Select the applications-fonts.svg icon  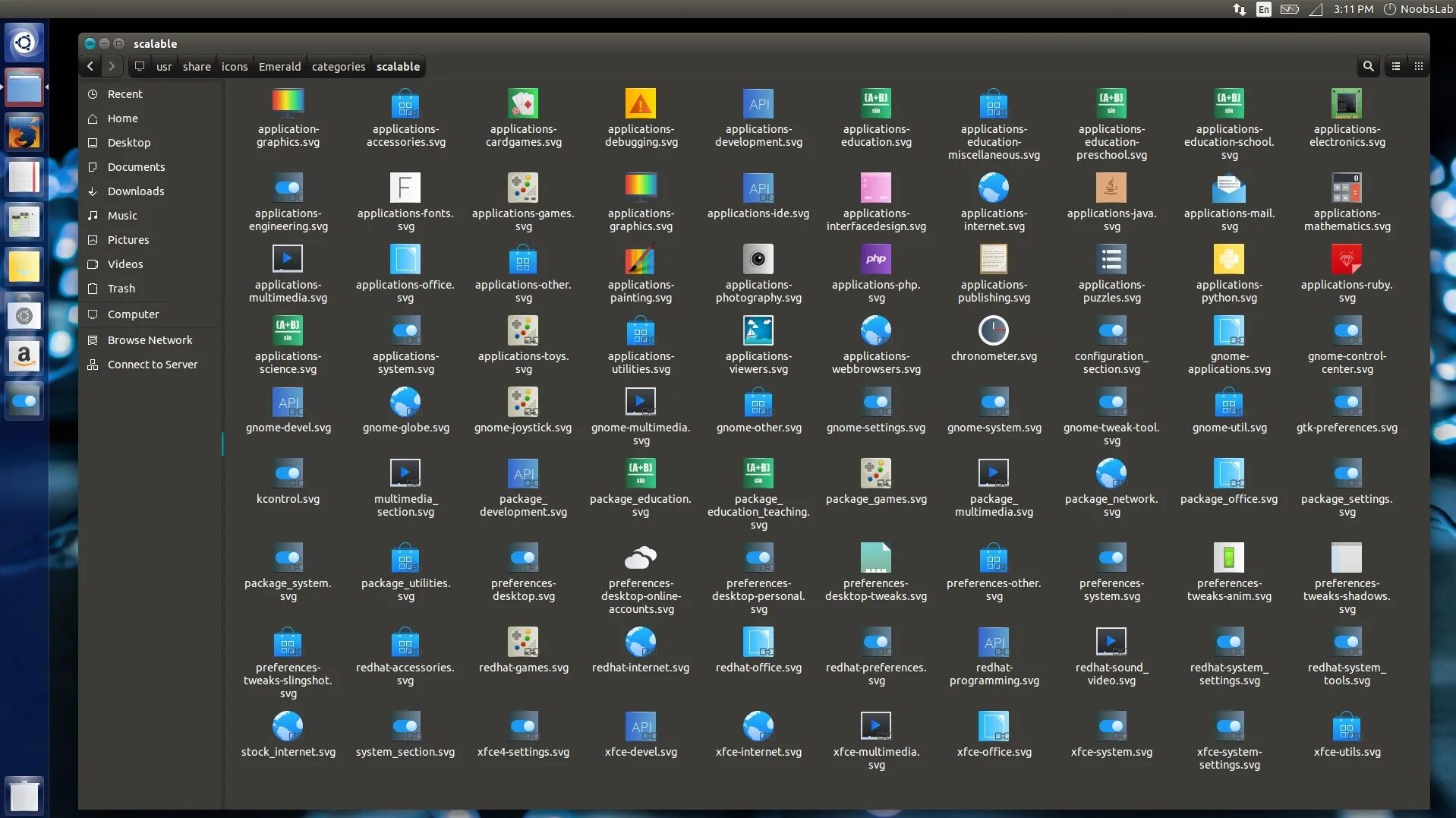click(x=405, y=188)
